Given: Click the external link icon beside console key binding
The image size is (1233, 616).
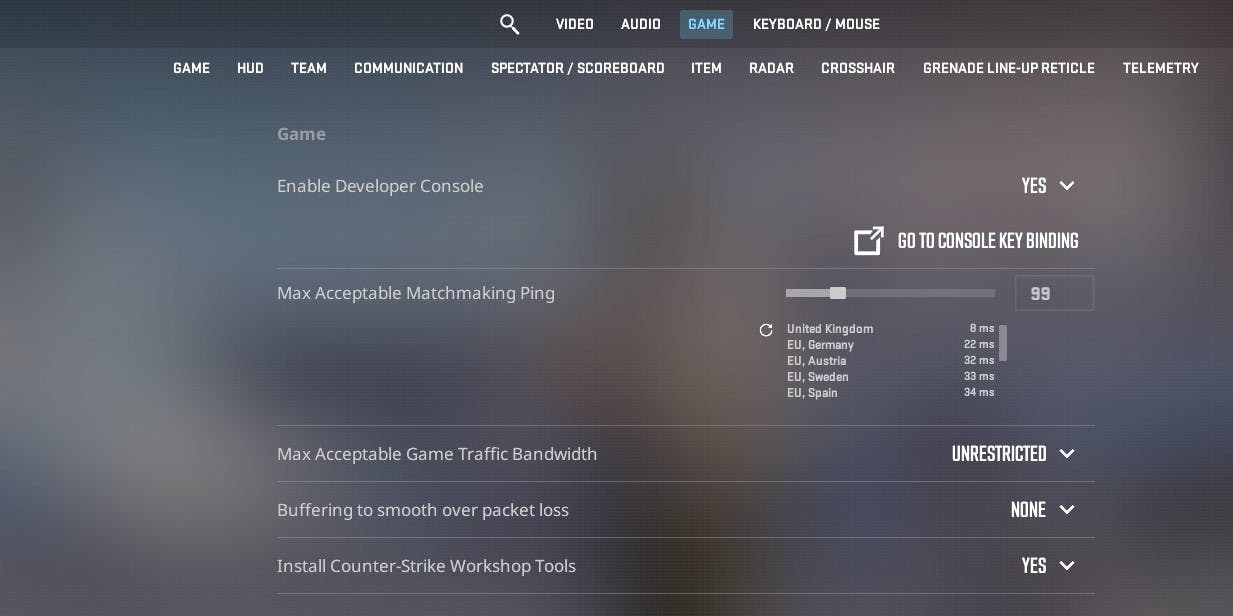Looking at the screenshot, I should point(868,240).
